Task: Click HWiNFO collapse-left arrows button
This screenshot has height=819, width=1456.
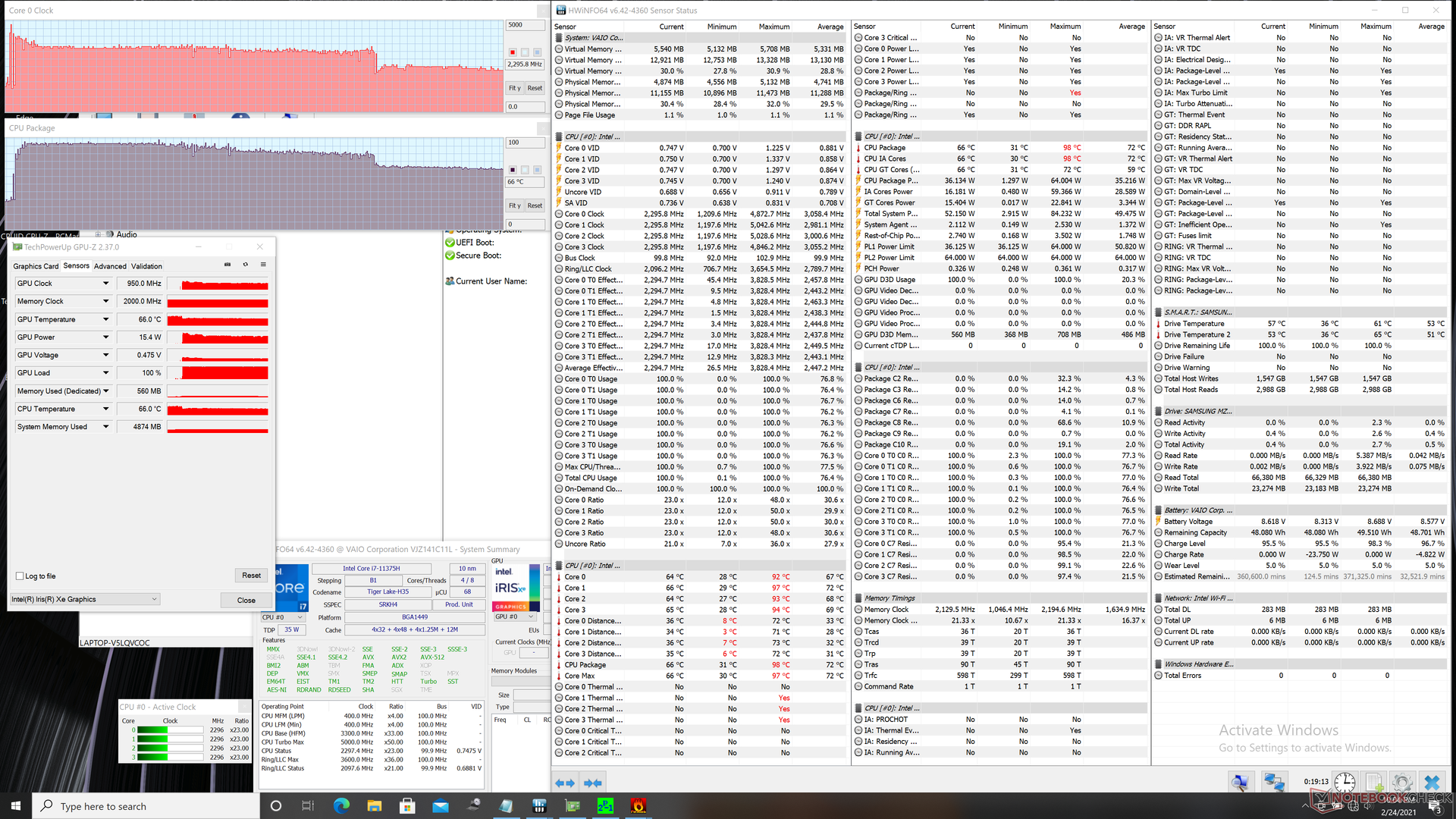Action: coord(565,783)
